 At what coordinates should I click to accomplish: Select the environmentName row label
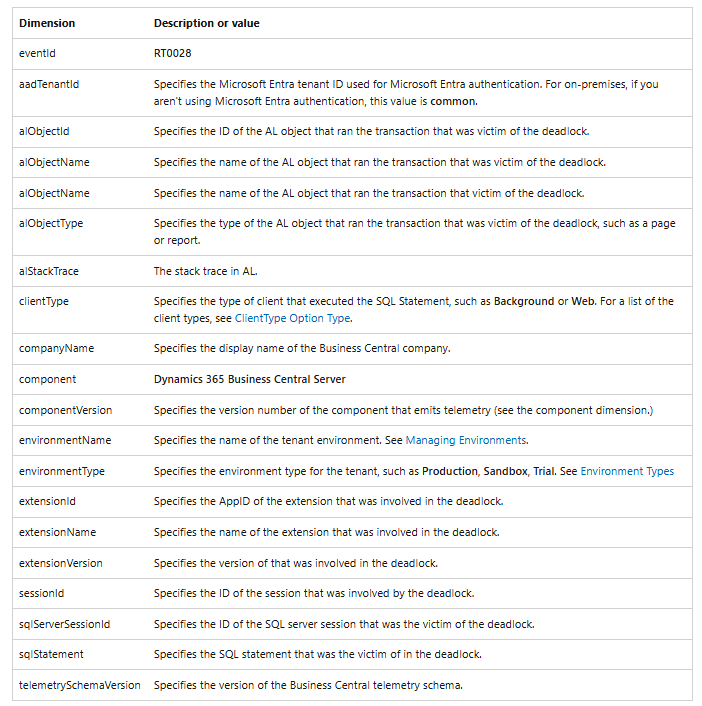click(x=65, y=440)
